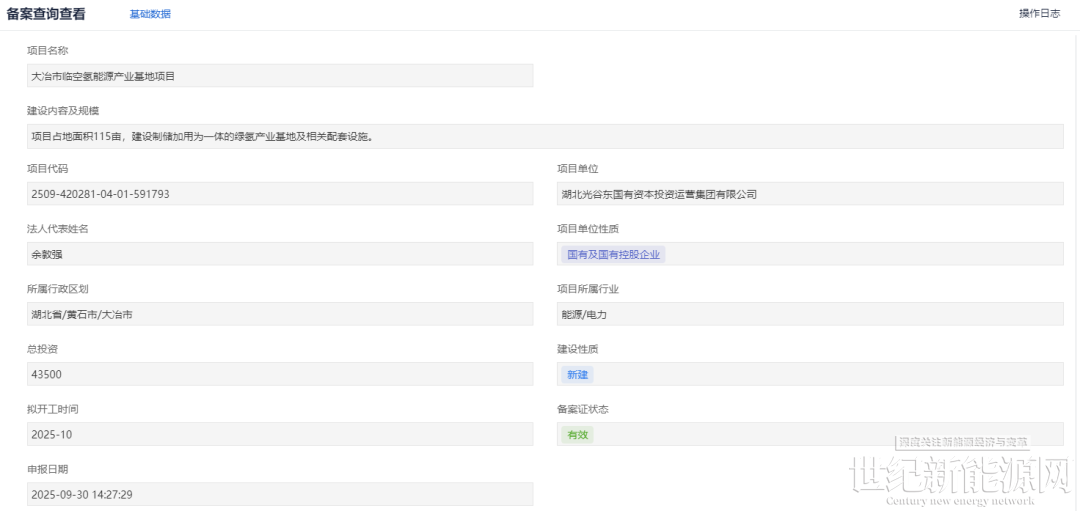Select the 申报日期 timestamp field

click(x=280, y=494)
